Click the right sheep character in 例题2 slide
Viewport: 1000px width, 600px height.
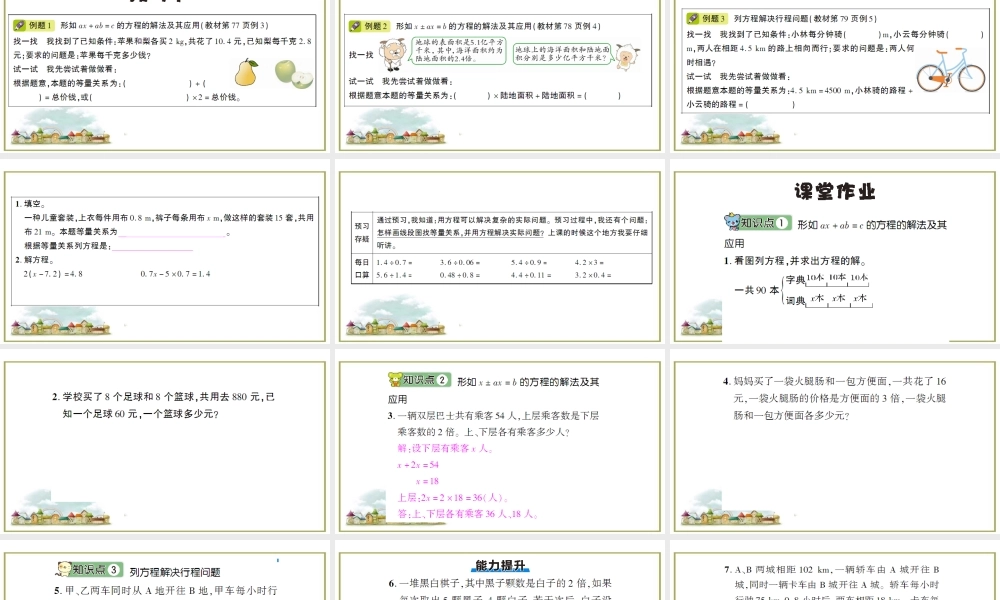[625, 56]
